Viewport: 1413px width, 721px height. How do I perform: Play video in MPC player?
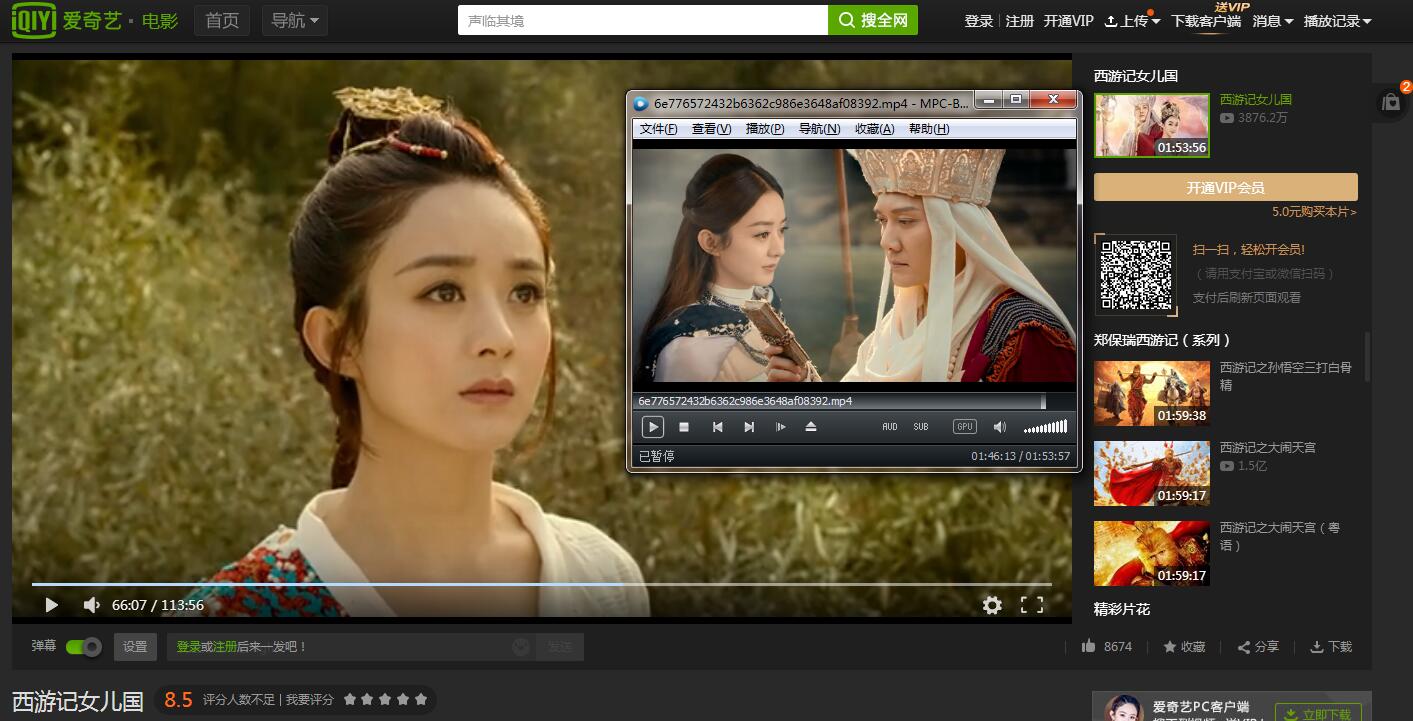coord(652,427)
